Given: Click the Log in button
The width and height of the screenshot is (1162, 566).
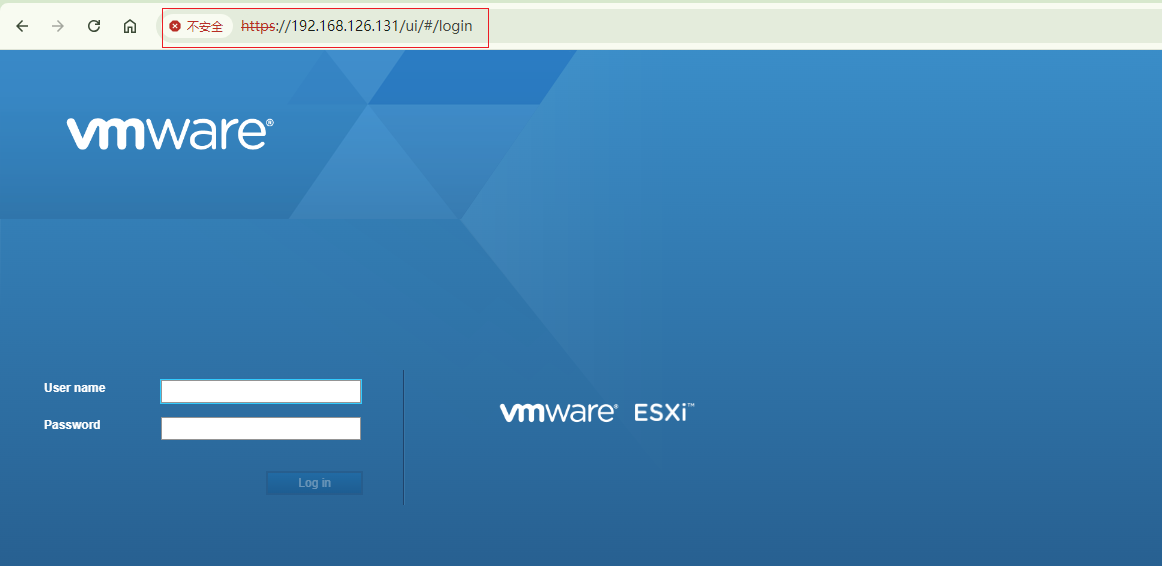Looking at the screenshot, I should pyautogui.click(x=314, y=483).
